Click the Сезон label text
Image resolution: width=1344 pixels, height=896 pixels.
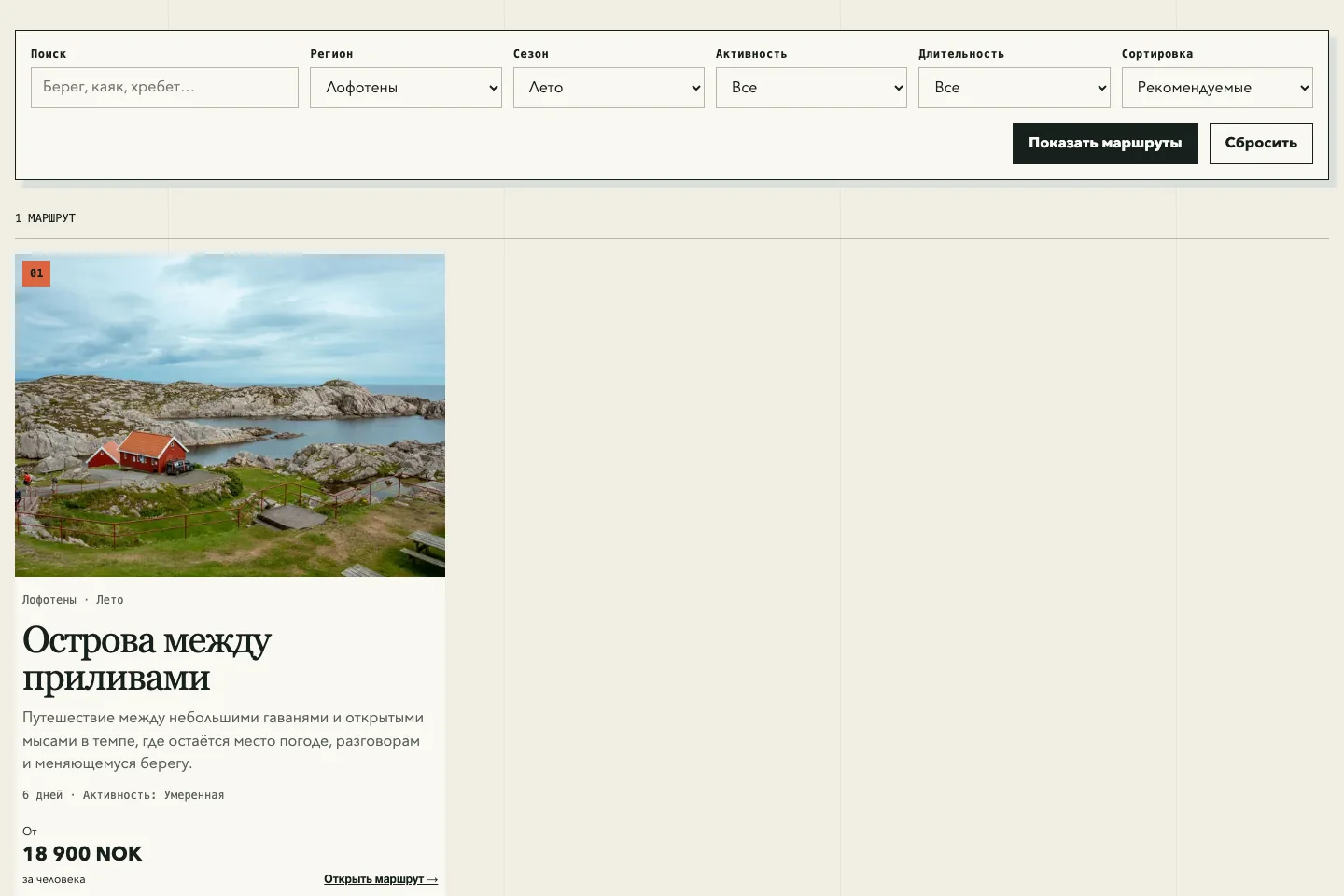pos(531,54)
